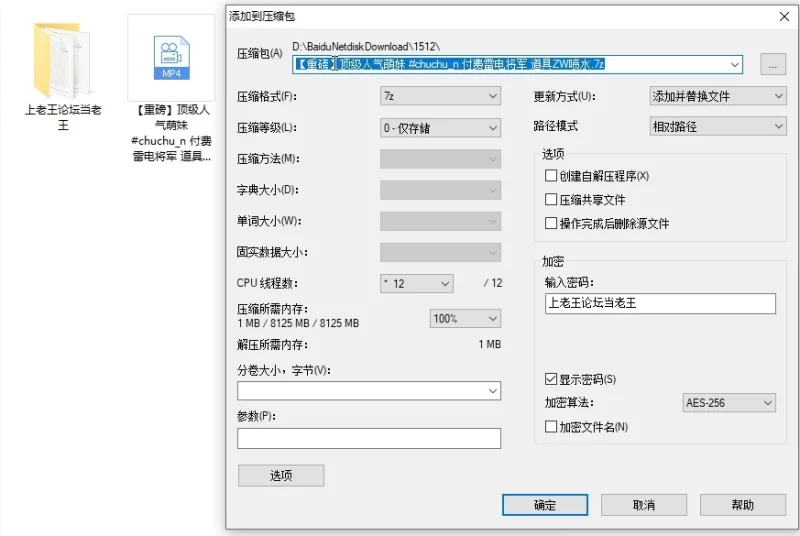Image resolution: width=800 pixels, height=536 pixels.
Task: Enable 加密文件名 checkbox
Action: click(x=551, y=426)
